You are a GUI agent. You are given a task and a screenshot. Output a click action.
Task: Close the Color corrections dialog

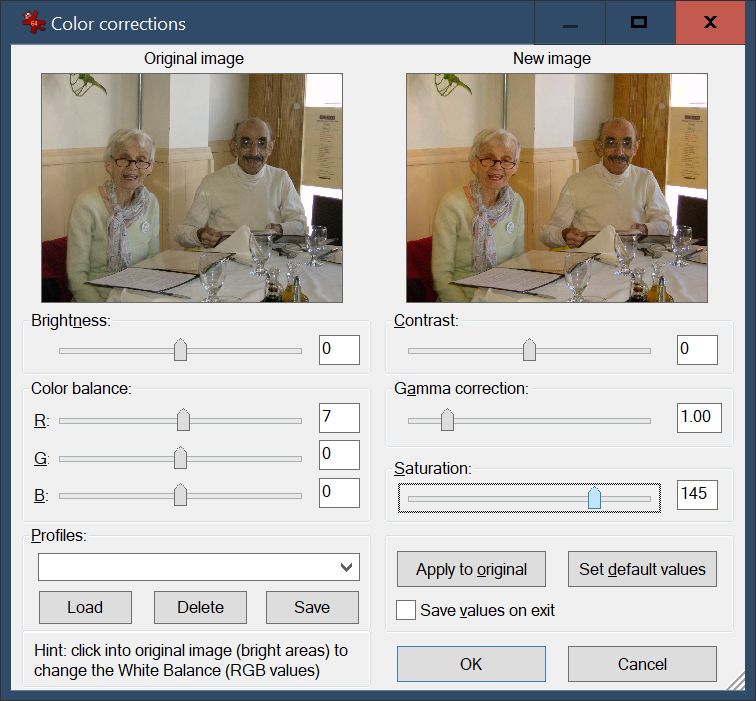710,23
